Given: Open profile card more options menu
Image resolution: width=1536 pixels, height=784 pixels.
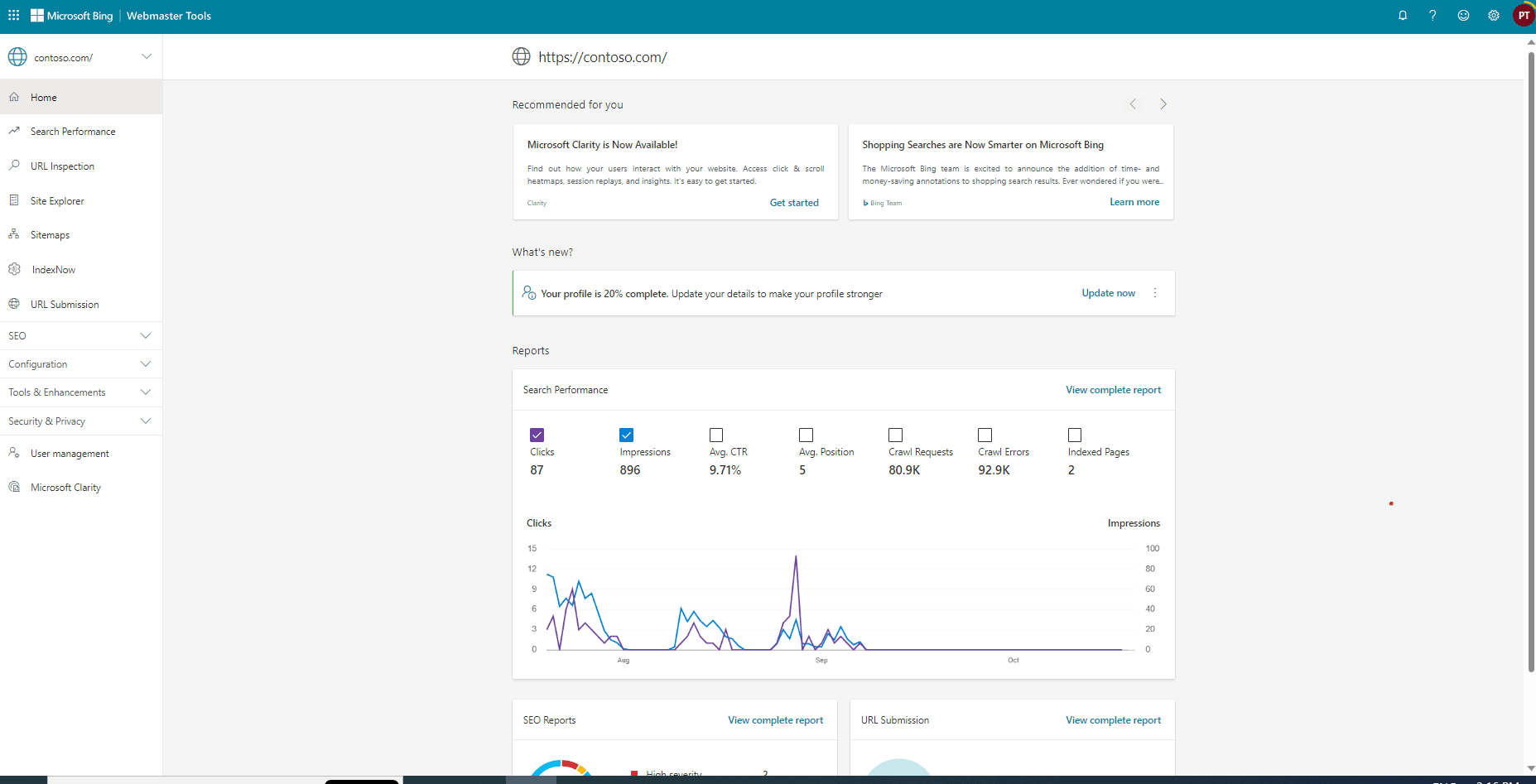Looking at the screenshot, I should [1155, 293].
